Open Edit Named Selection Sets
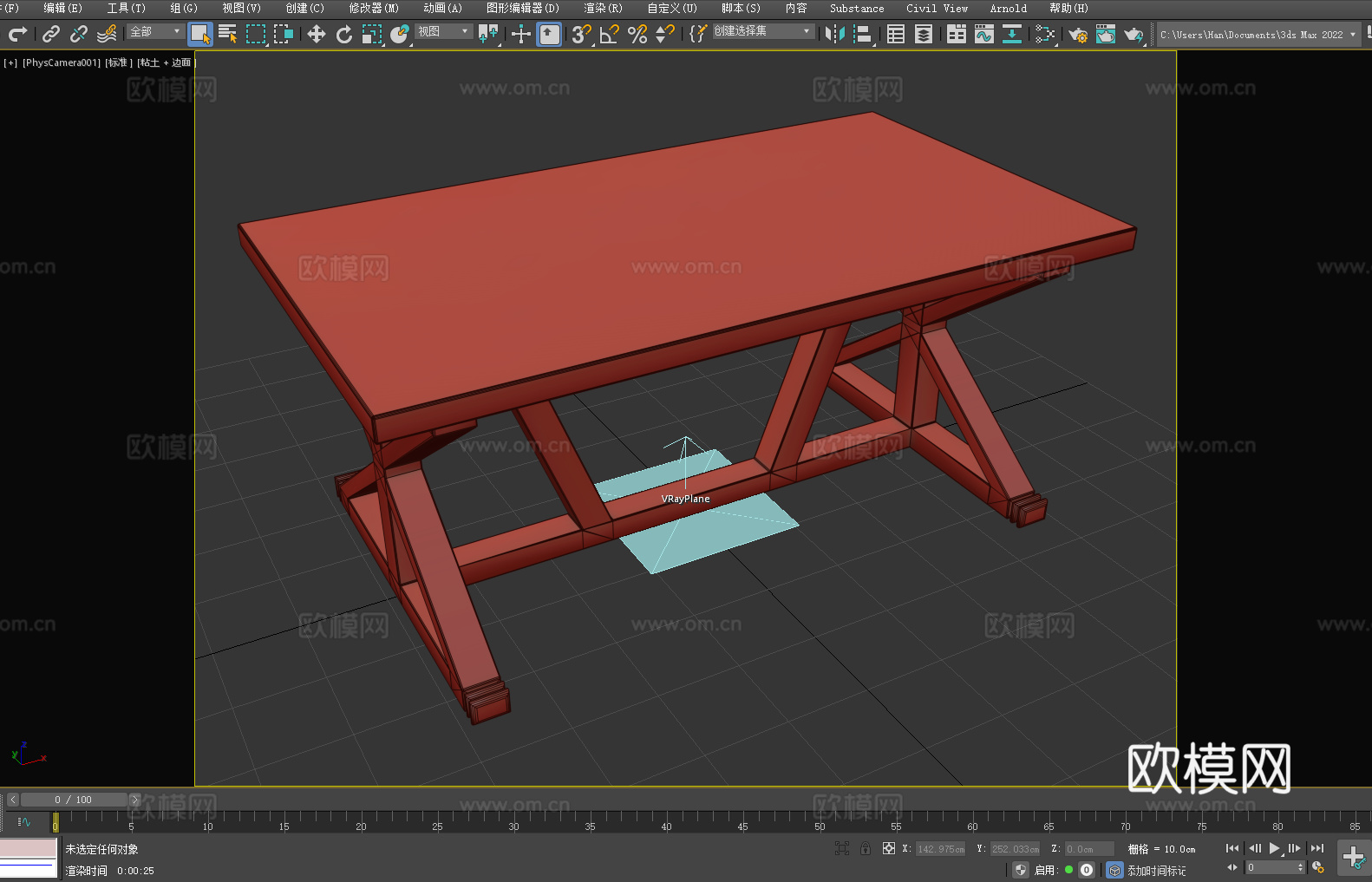The width and height of the screenshot is (1372, 882). pyautogui.click(x=698, y=34)
